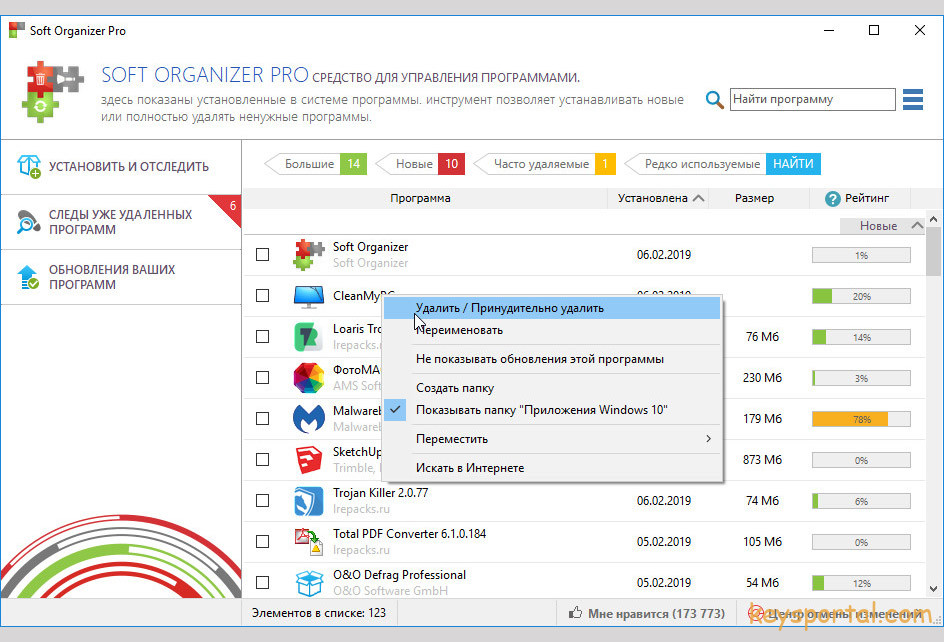The image size is (944, 642).
Task: Open Установить и отследить section
Action: coord(128,167)
